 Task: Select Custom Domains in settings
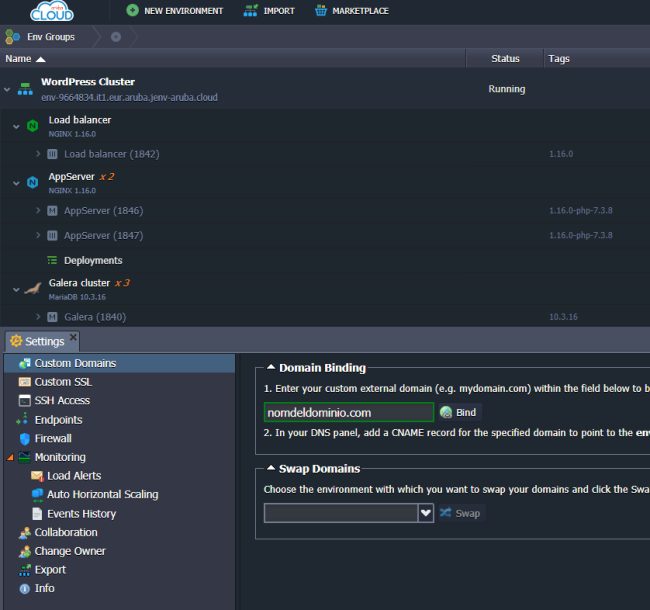click(120, 363)
